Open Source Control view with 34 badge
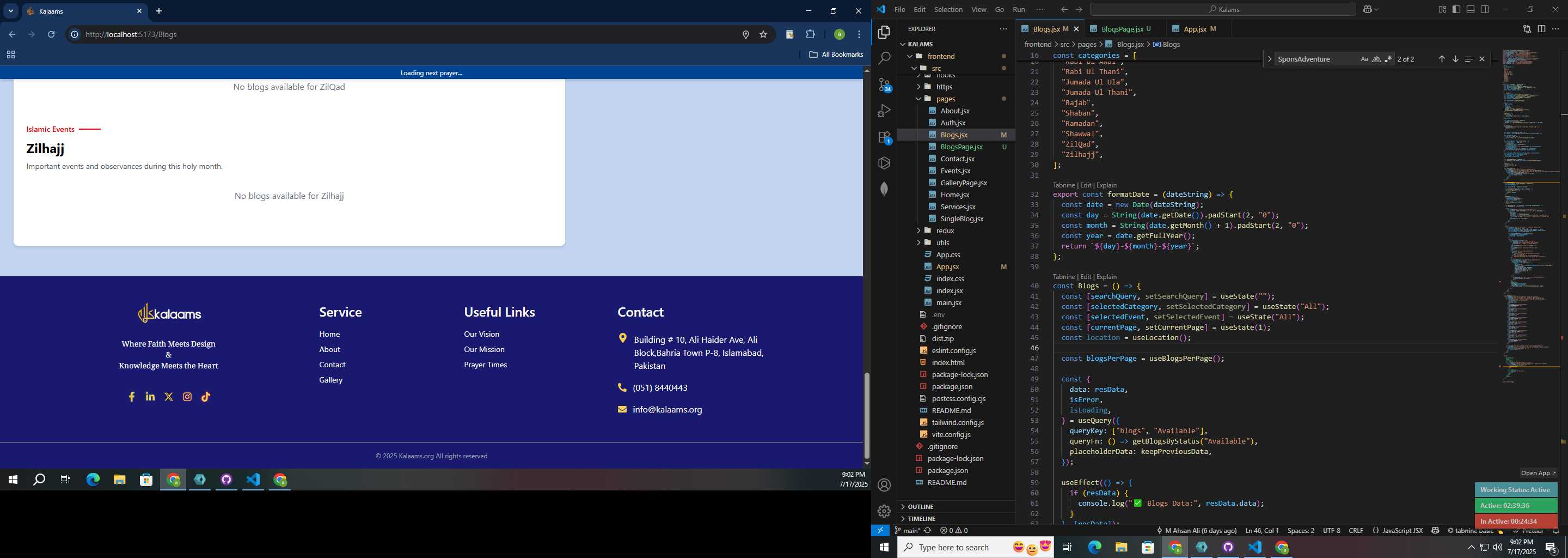 pyautogui.click(x=884, y=84)
